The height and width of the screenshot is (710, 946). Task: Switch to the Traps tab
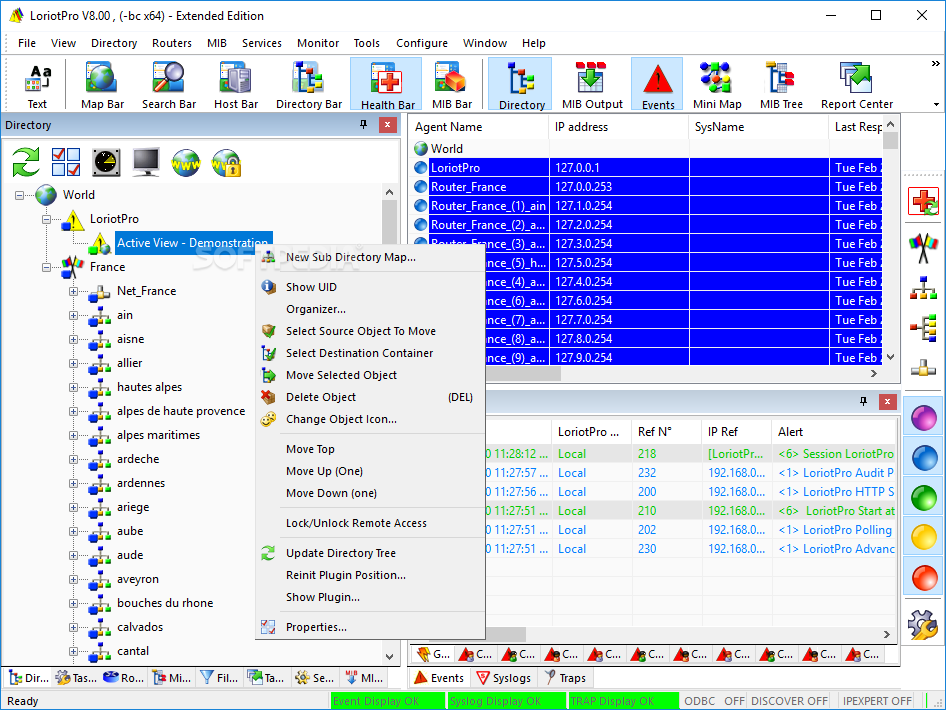click(565, 678)
